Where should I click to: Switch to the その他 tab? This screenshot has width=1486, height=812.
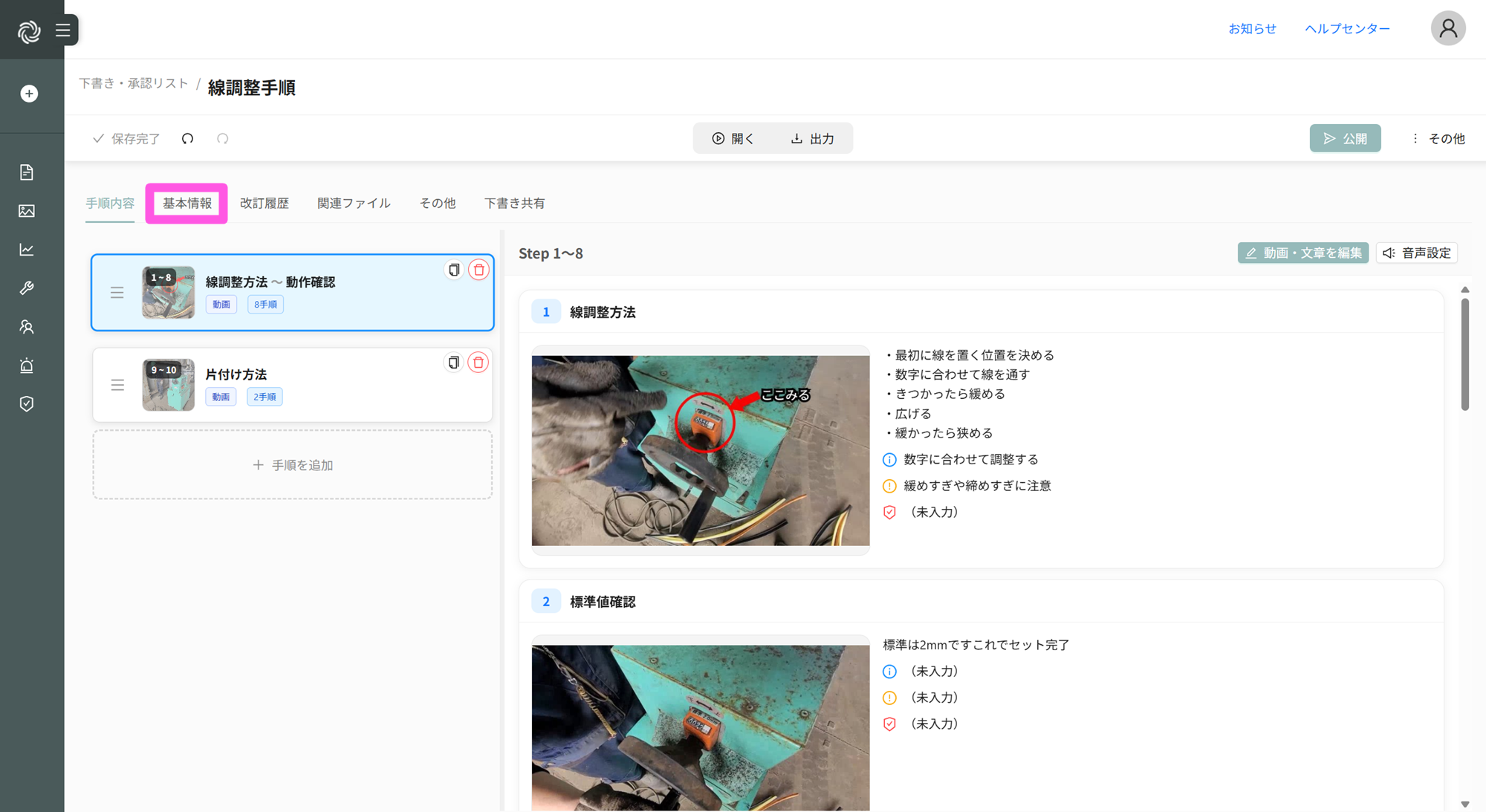438,204
